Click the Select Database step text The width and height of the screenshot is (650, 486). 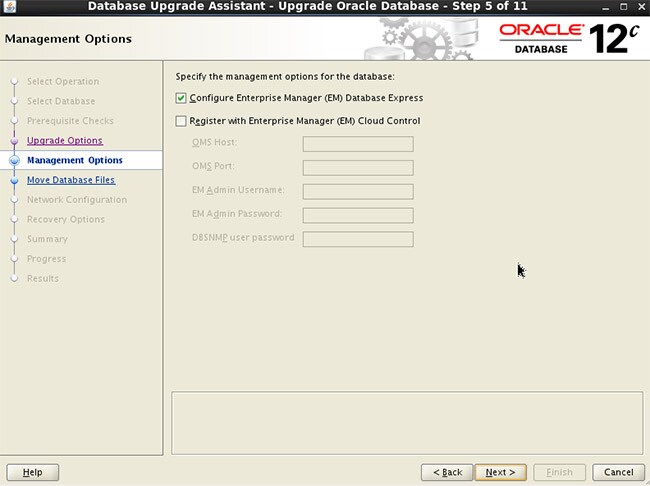coord(61,101)
